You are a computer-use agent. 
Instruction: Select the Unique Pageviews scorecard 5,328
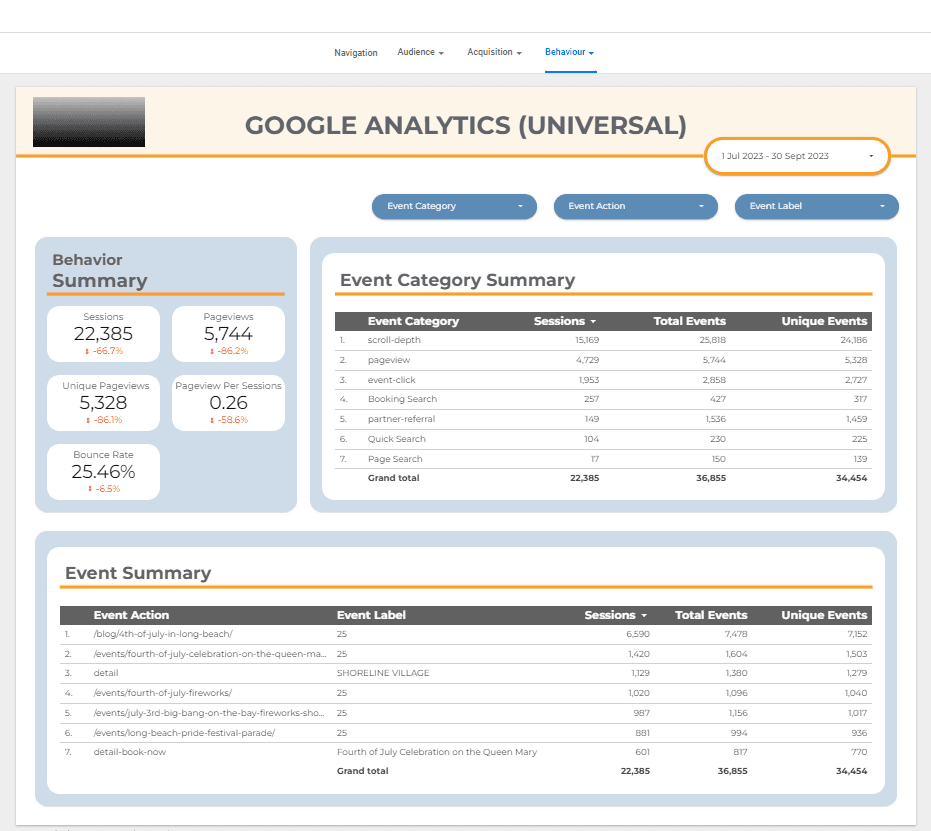tap(103, 402)
